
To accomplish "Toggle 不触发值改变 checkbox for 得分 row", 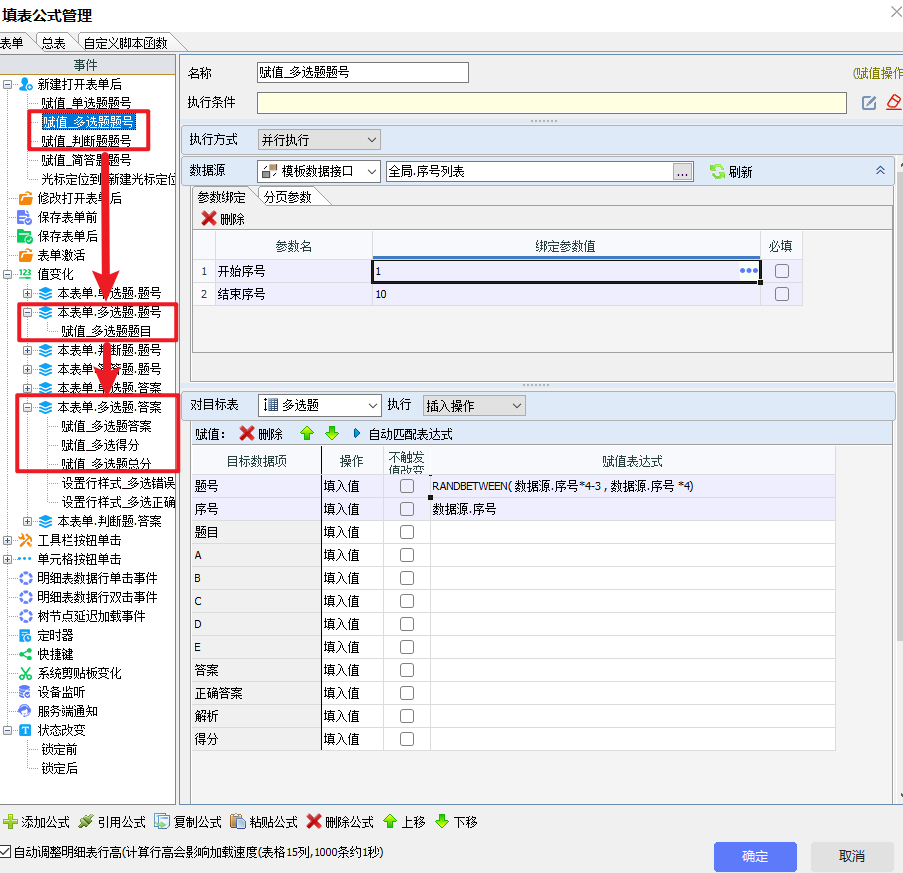I will point(407,739).
